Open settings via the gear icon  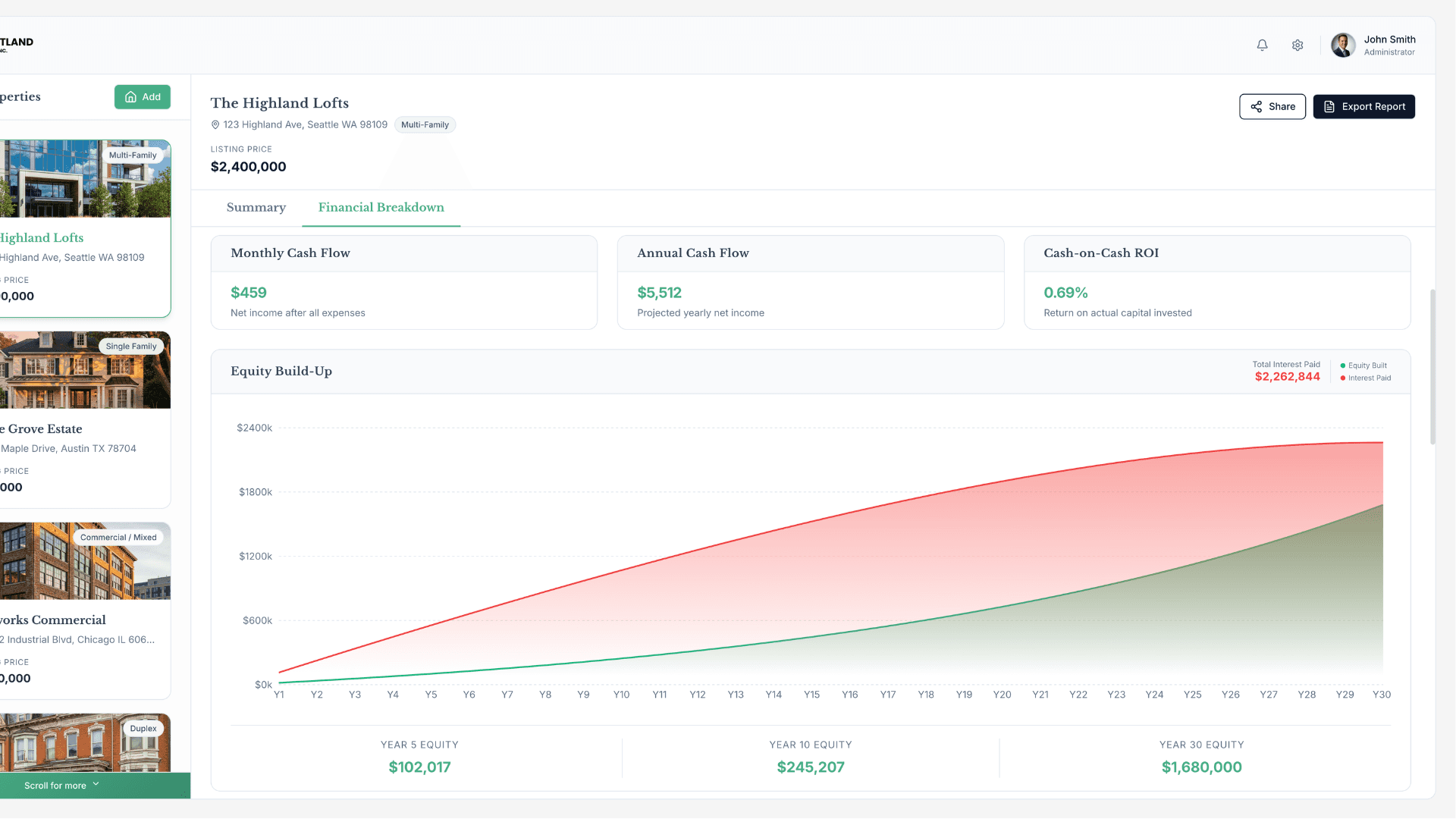pos(1298,45)
